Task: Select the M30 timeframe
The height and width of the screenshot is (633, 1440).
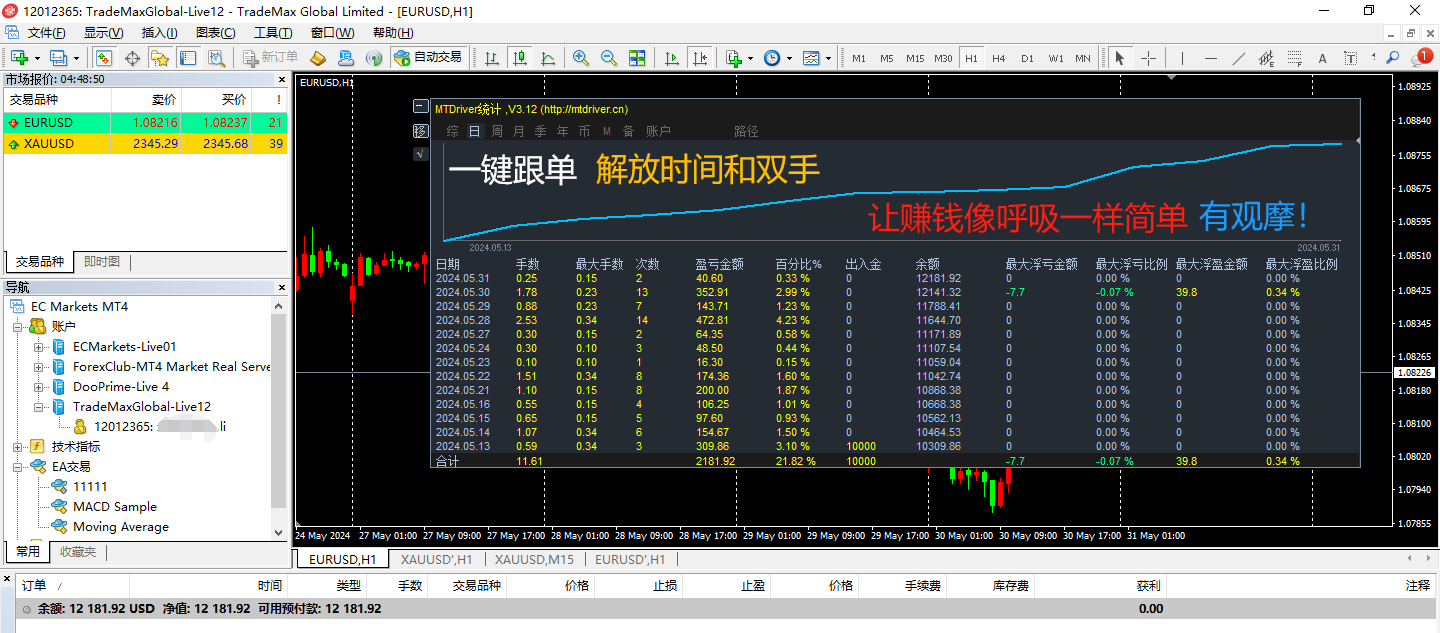Action: click(943, 58)
